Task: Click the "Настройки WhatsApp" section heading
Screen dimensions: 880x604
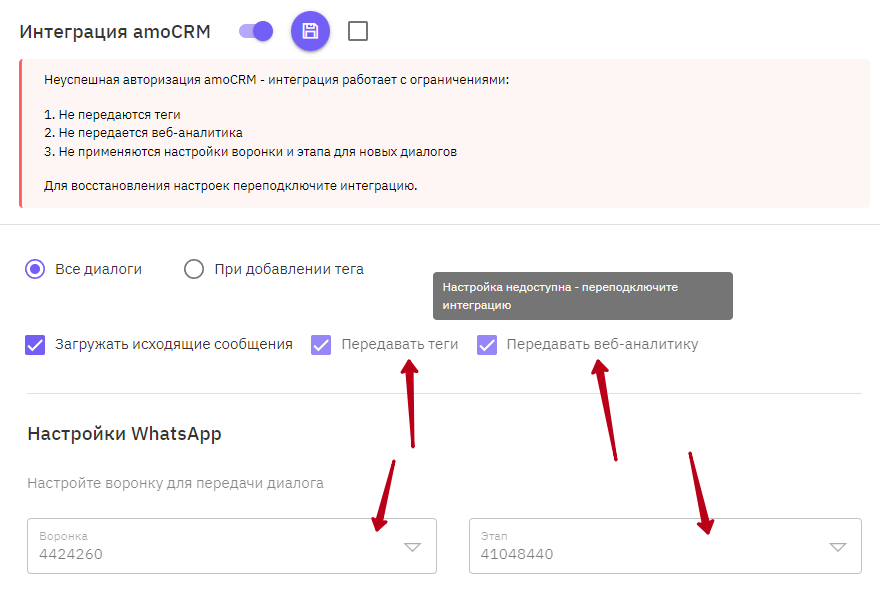Action: point(125,434)
